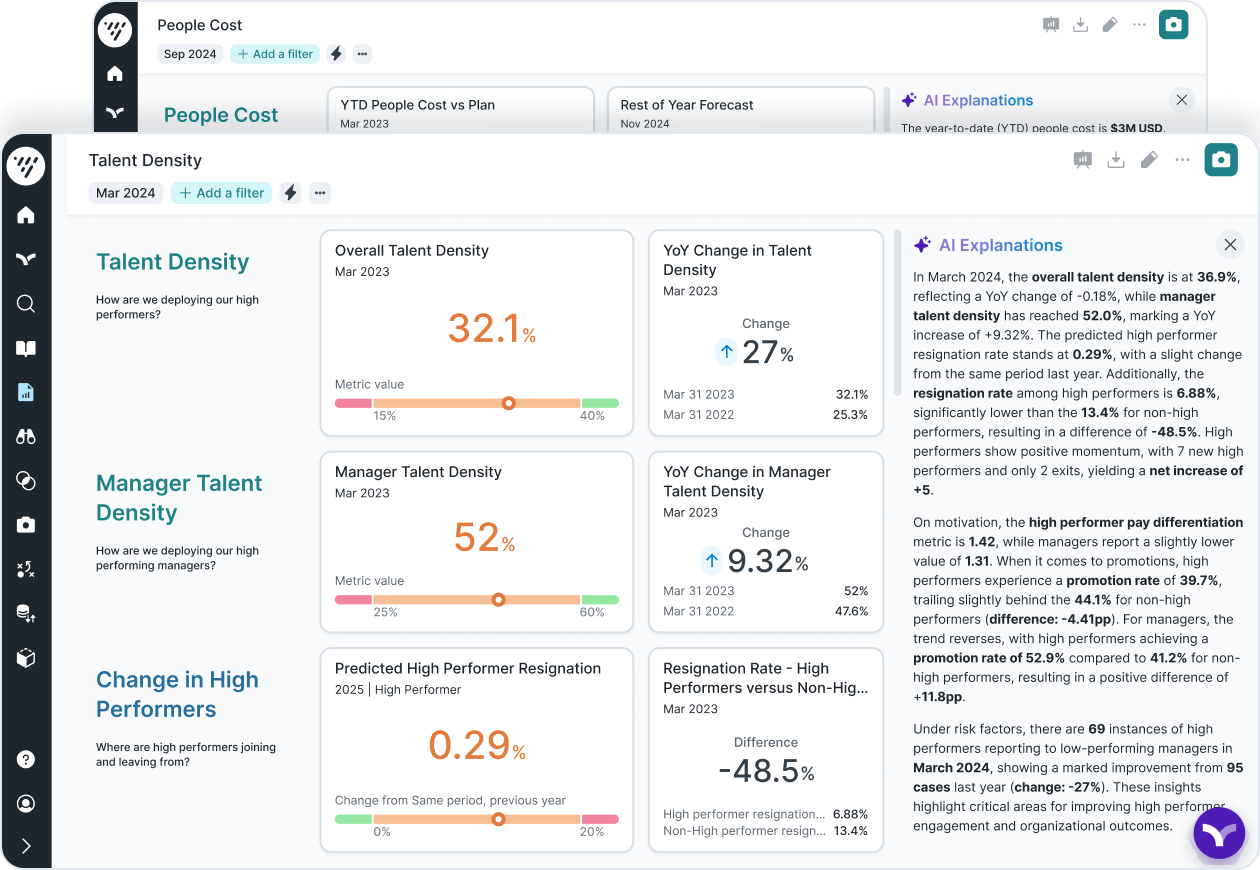This screenshot has width=1260, height=870.
Task: Click the 32.1% overall talent density value
Action: (491, 328)
